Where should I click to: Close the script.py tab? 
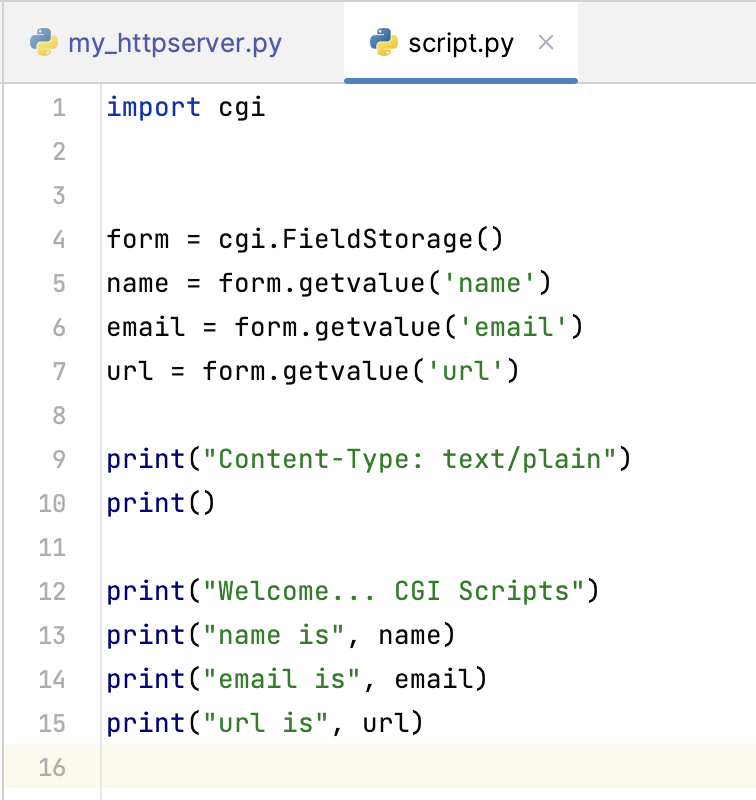click(546, 42)
